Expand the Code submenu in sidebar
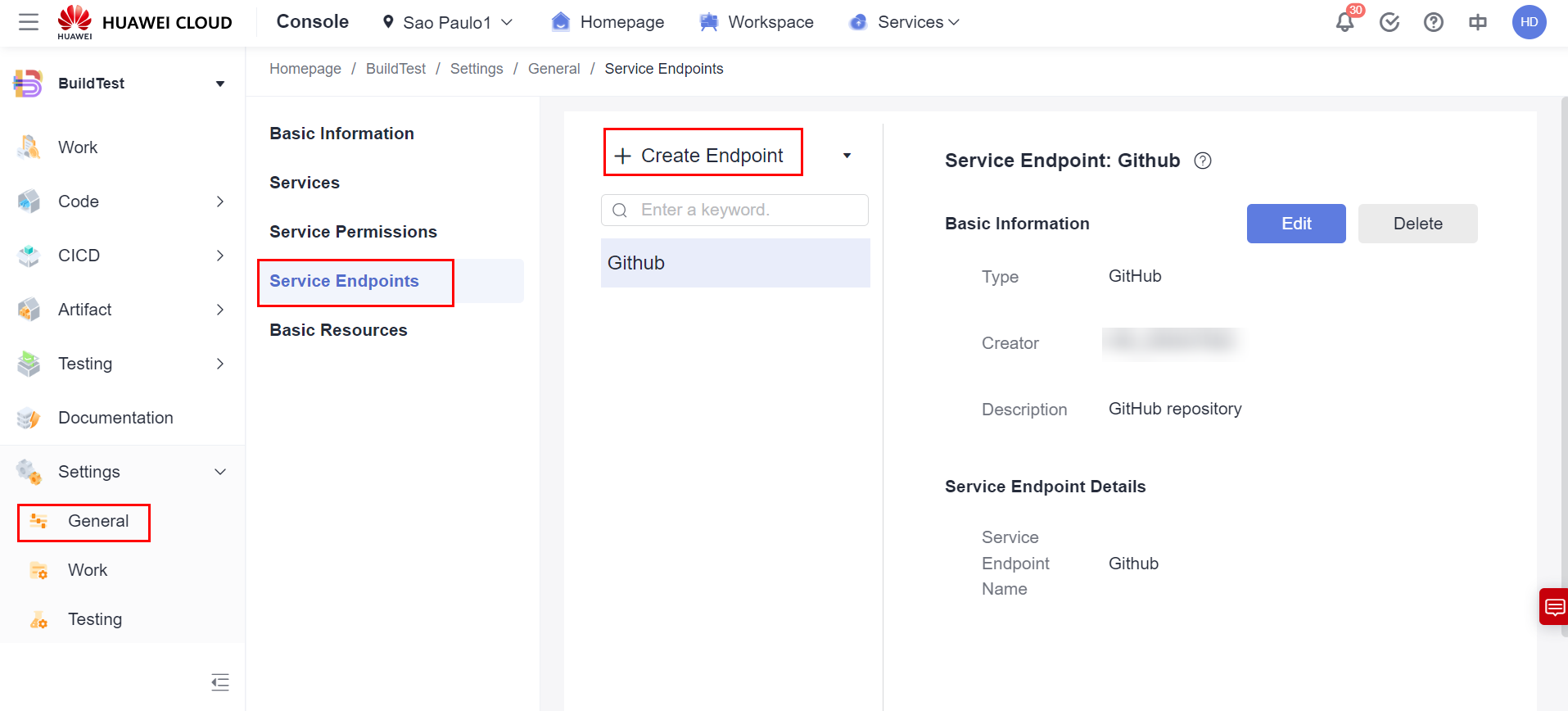The width and height of the screenshot is (1568, 711). 219,202
